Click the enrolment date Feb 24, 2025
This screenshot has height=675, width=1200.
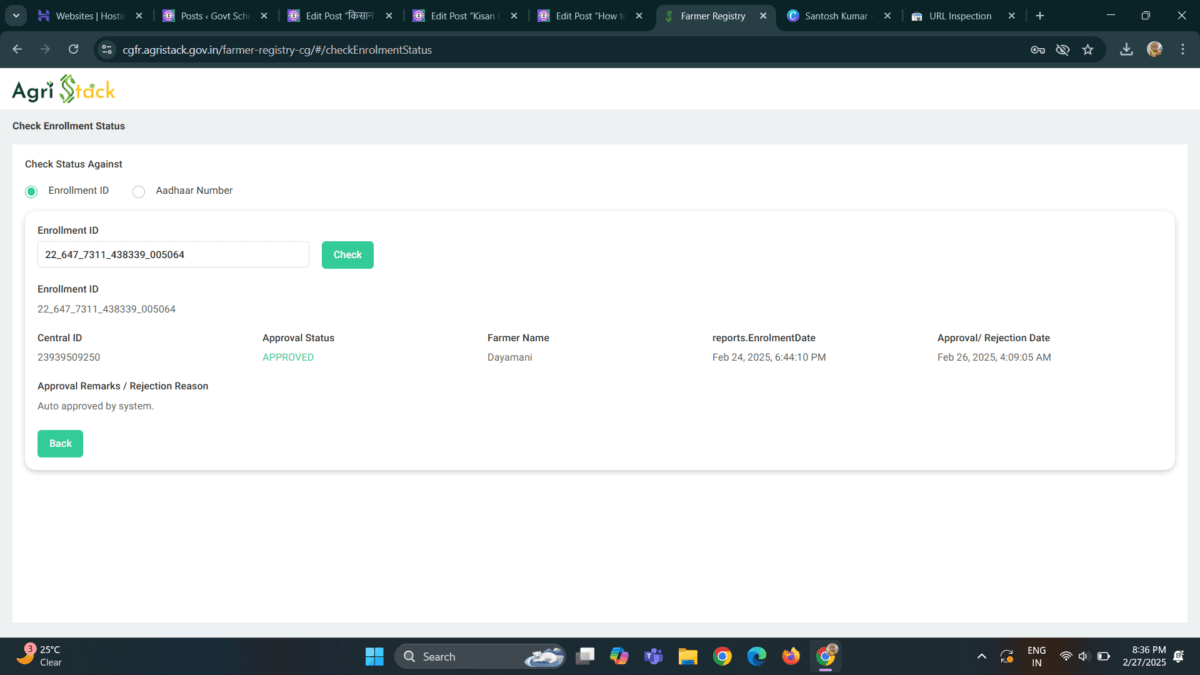[769, 357]
